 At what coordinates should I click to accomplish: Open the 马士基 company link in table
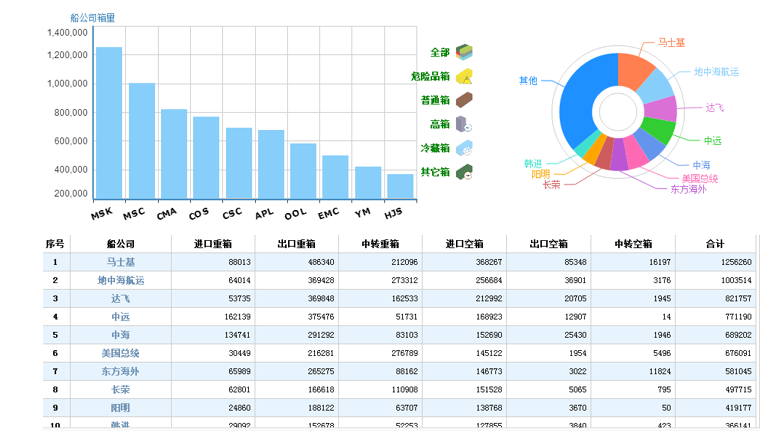coord(120,262)
